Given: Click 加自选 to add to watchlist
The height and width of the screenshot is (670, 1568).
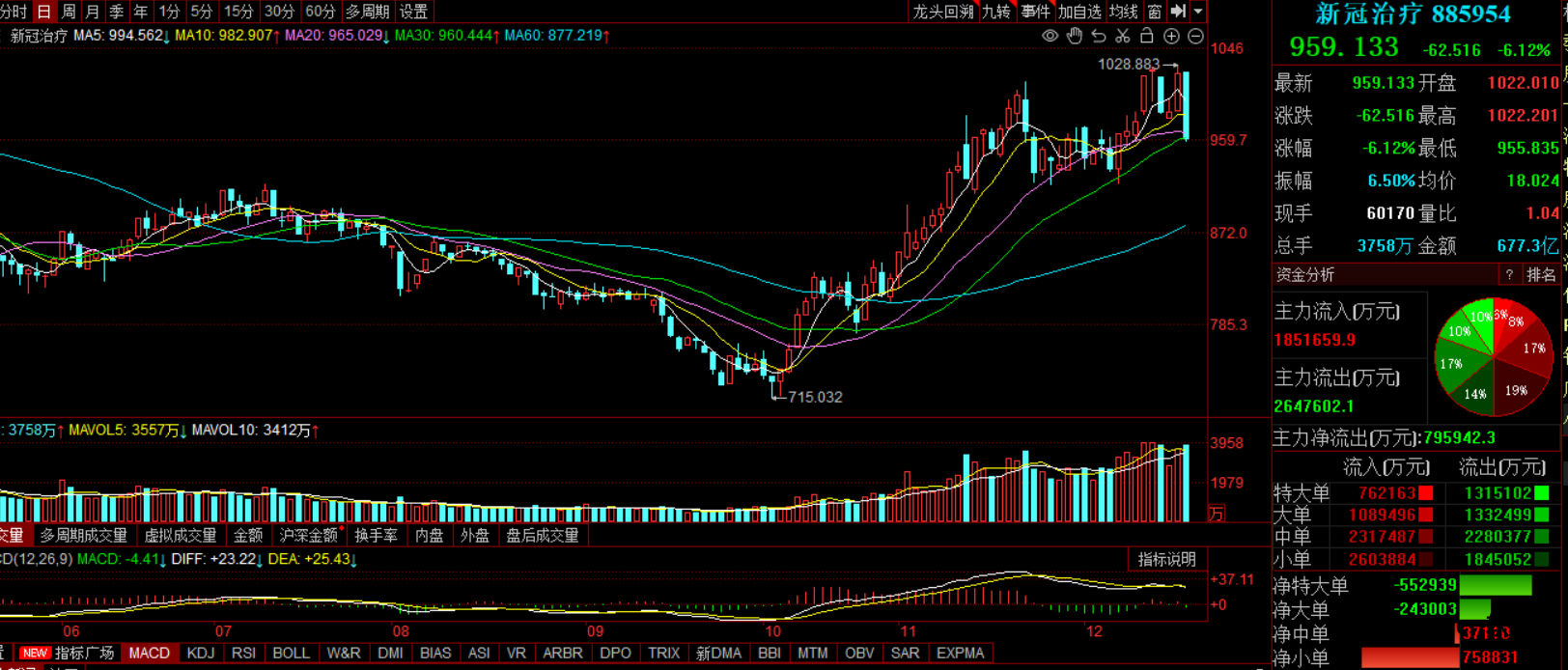Looking at the screenshot, I should tap(1079, 12).
